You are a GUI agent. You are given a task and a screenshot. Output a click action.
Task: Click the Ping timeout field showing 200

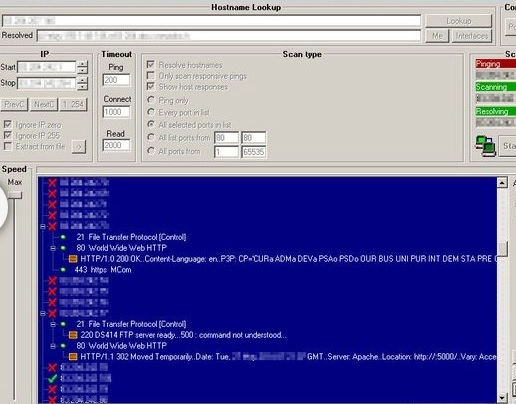coord(116,80)
